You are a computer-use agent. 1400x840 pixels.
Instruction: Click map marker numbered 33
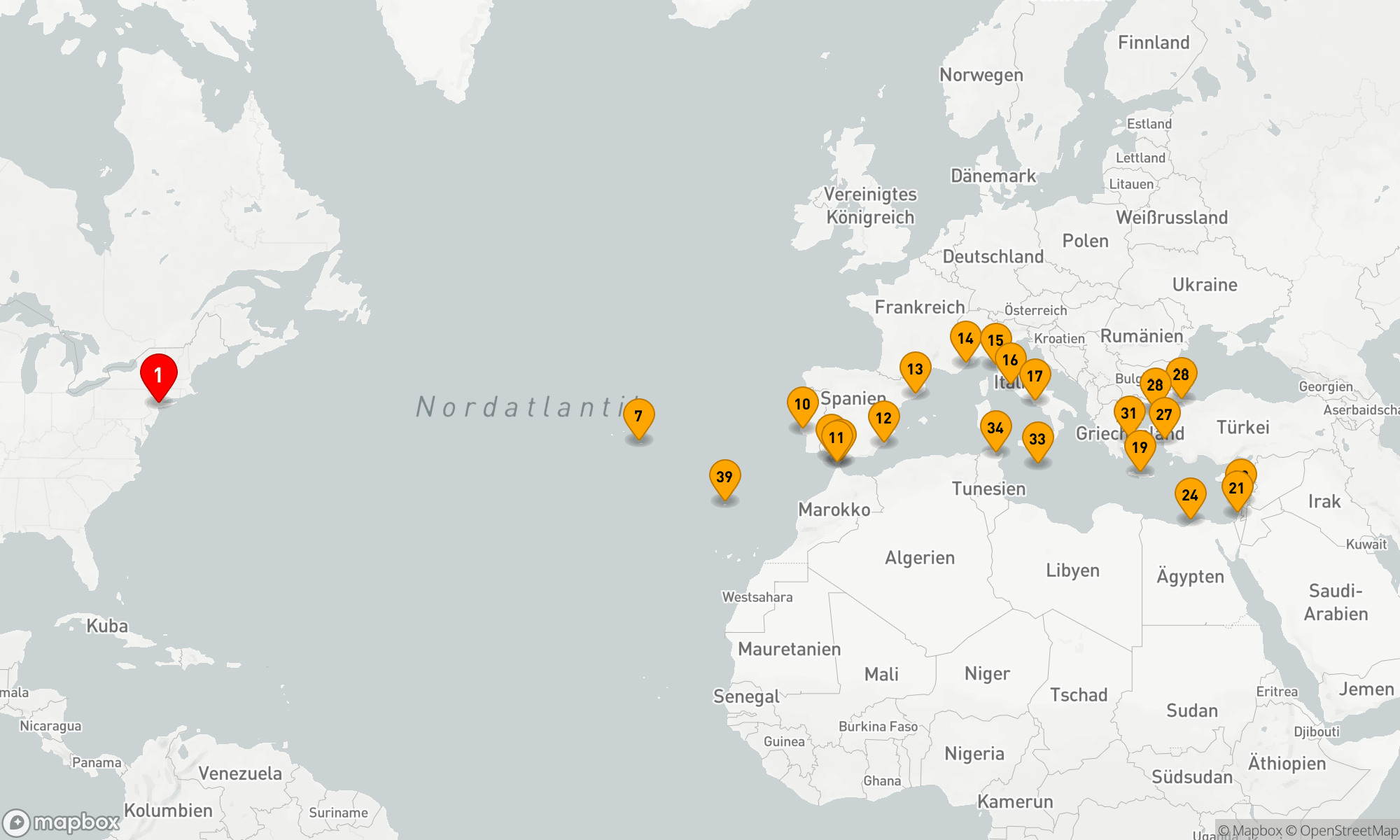point(1037,440)
